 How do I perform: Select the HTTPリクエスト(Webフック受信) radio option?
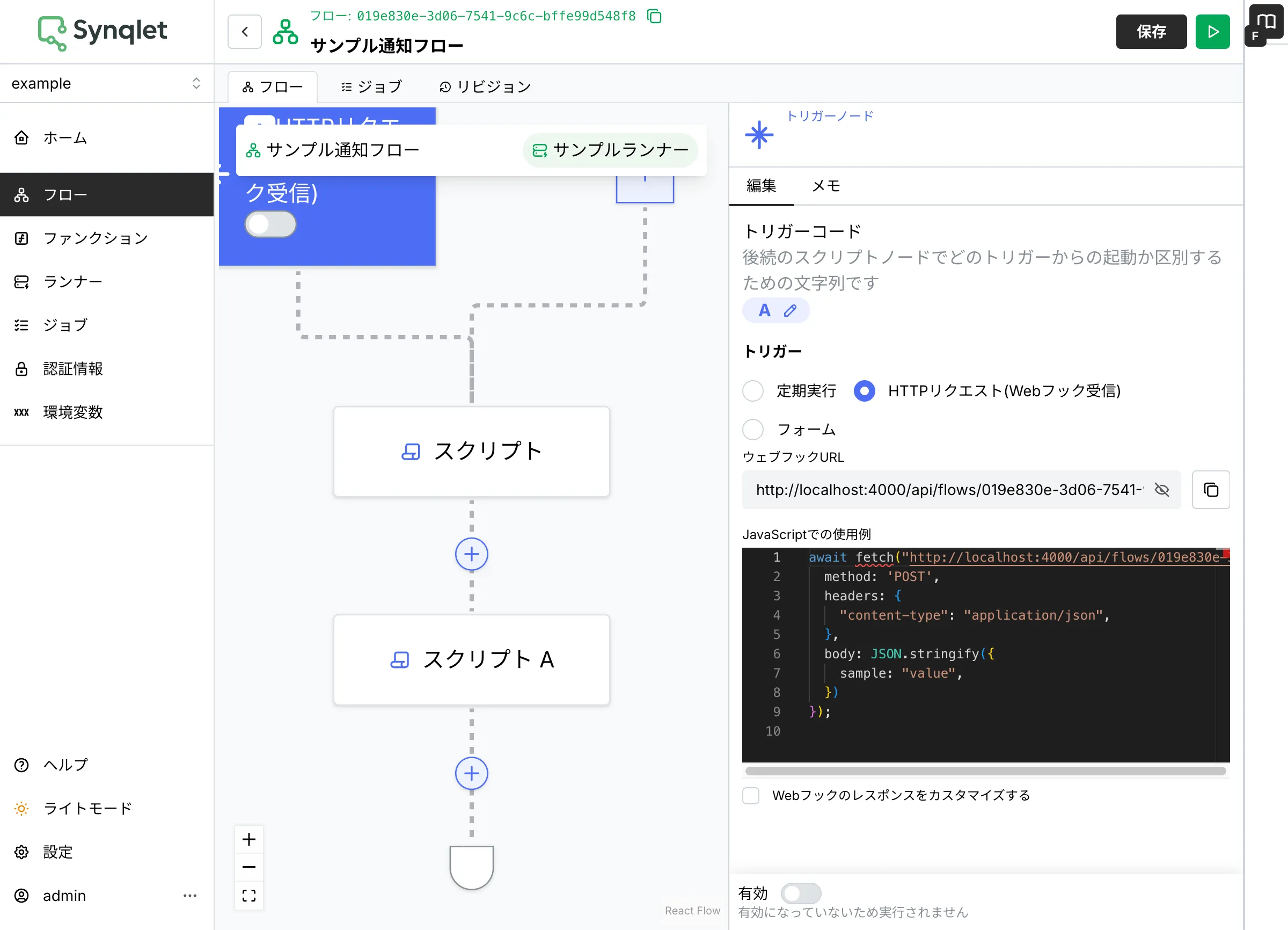point(865,391)
